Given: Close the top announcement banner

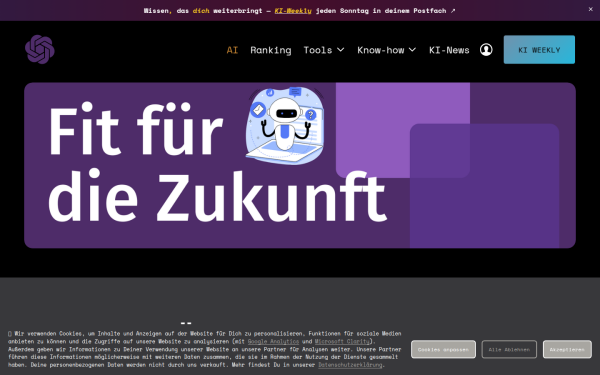Looking at the screenshot, I should tap(590, 9).
